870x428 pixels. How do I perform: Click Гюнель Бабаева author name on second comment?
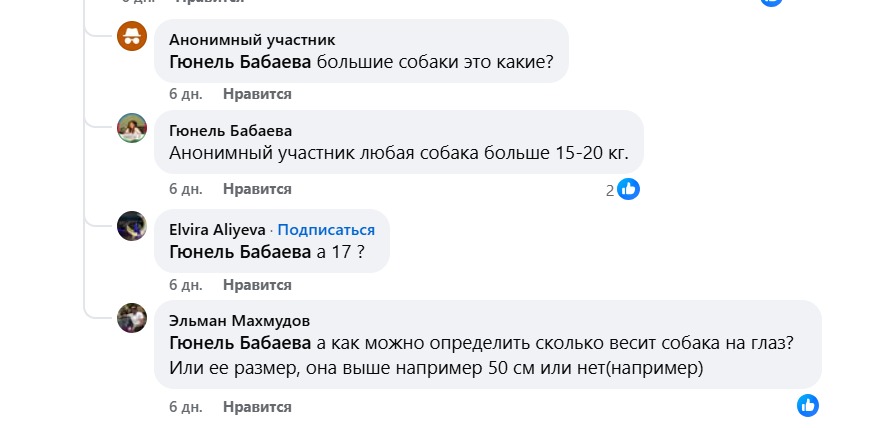point(230,131)
